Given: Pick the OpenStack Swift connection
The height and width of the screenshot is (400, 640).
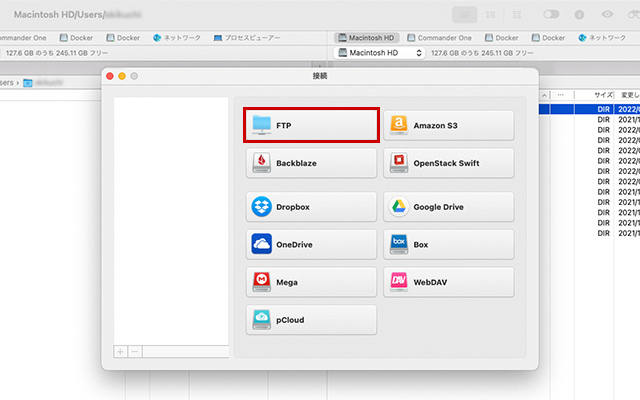Looking at the screenshot, I should (x=449, y=163).
